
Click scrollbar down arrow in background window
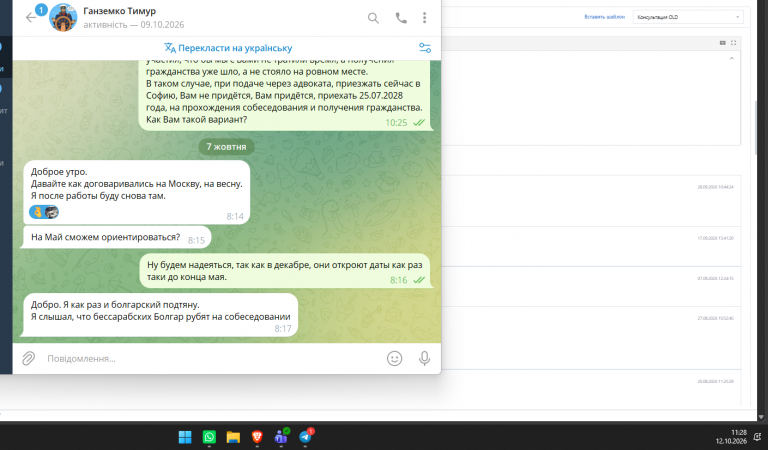761,417
